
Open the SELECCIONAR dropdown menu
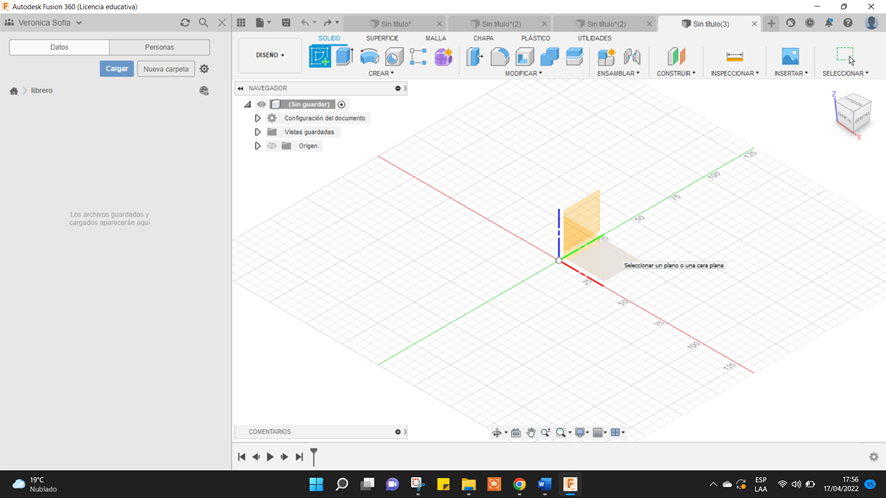(x=845, y=73)
